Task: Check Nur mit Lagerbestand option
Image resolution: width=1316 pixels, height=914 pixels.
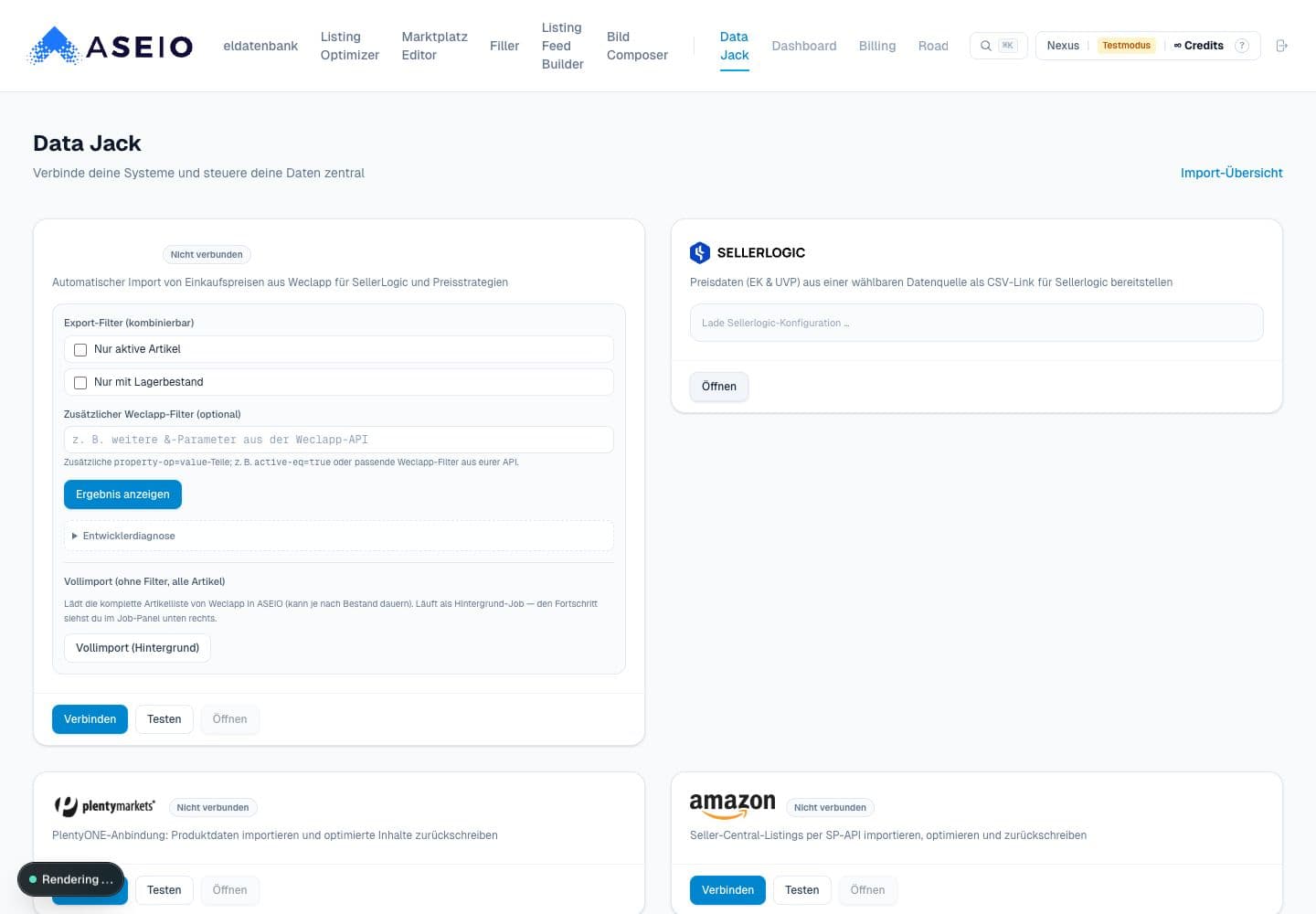Action: tap(80, 383)
